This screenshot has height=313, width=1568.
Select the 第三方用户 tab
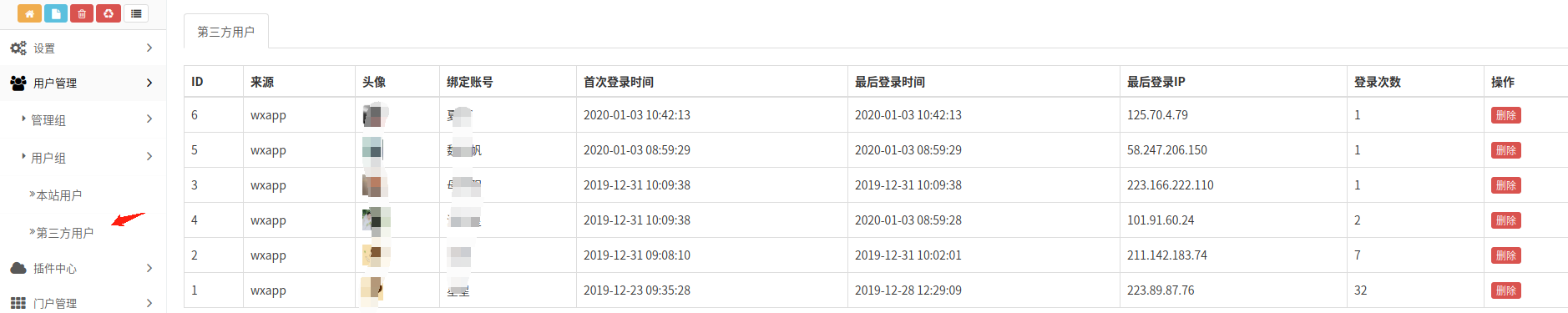(226, 32)
